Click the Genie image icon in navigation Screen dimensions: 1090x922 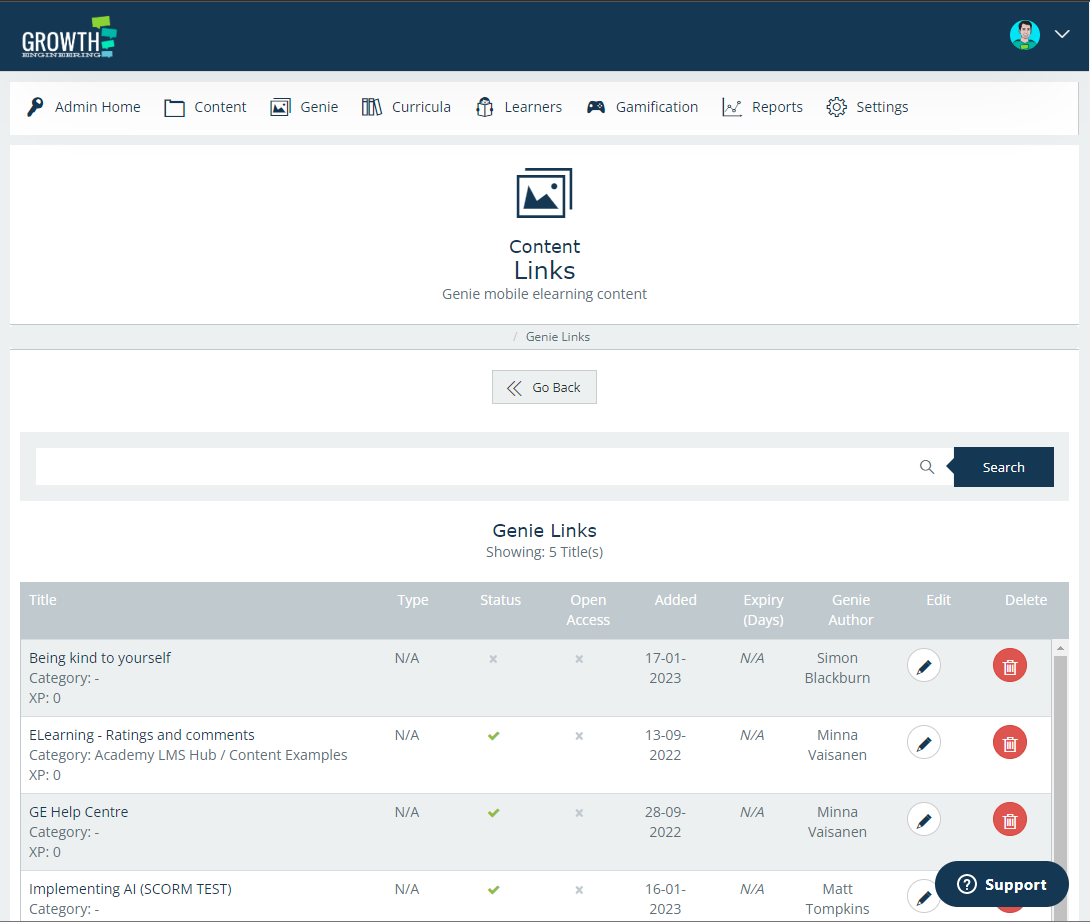280,107
